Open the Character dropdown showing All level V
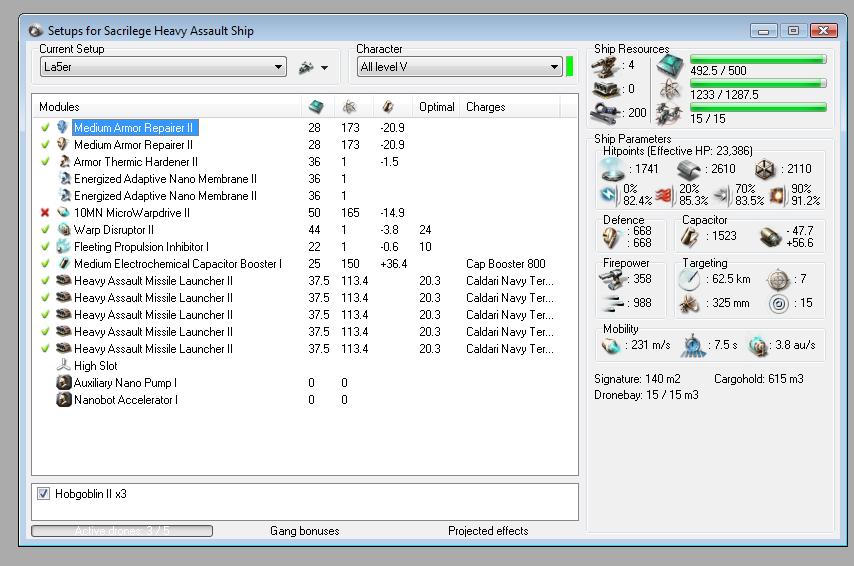 coord(459,67)
